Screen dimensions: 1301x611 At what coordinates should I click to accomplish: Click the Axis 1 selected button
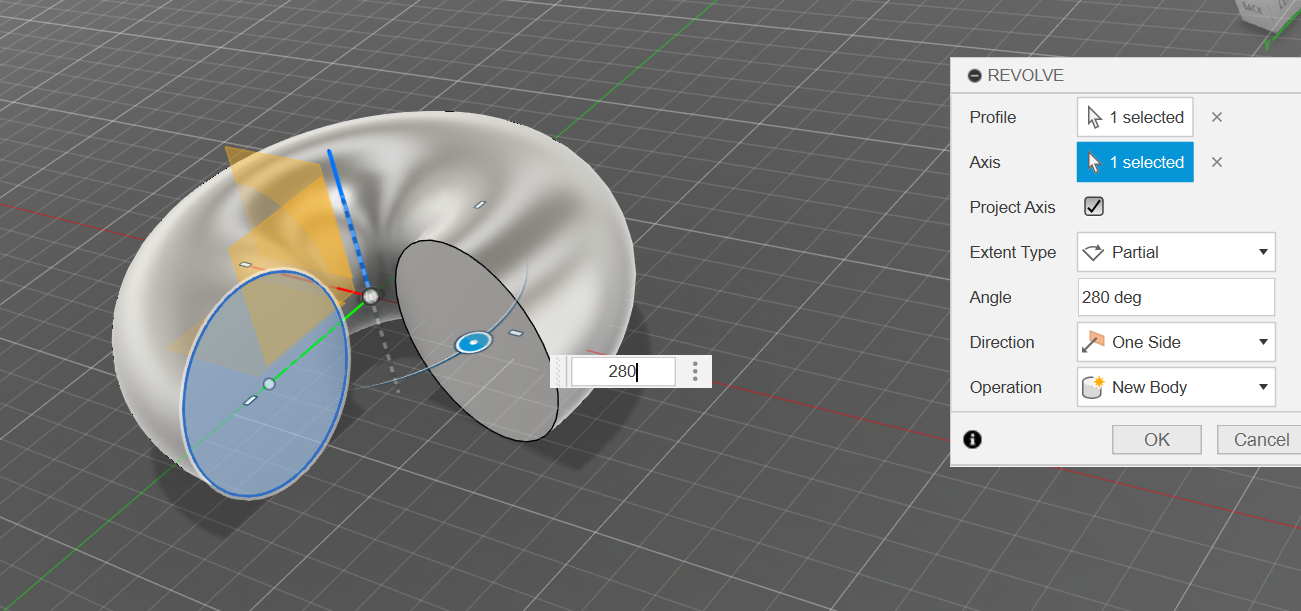coord(1135,162)
